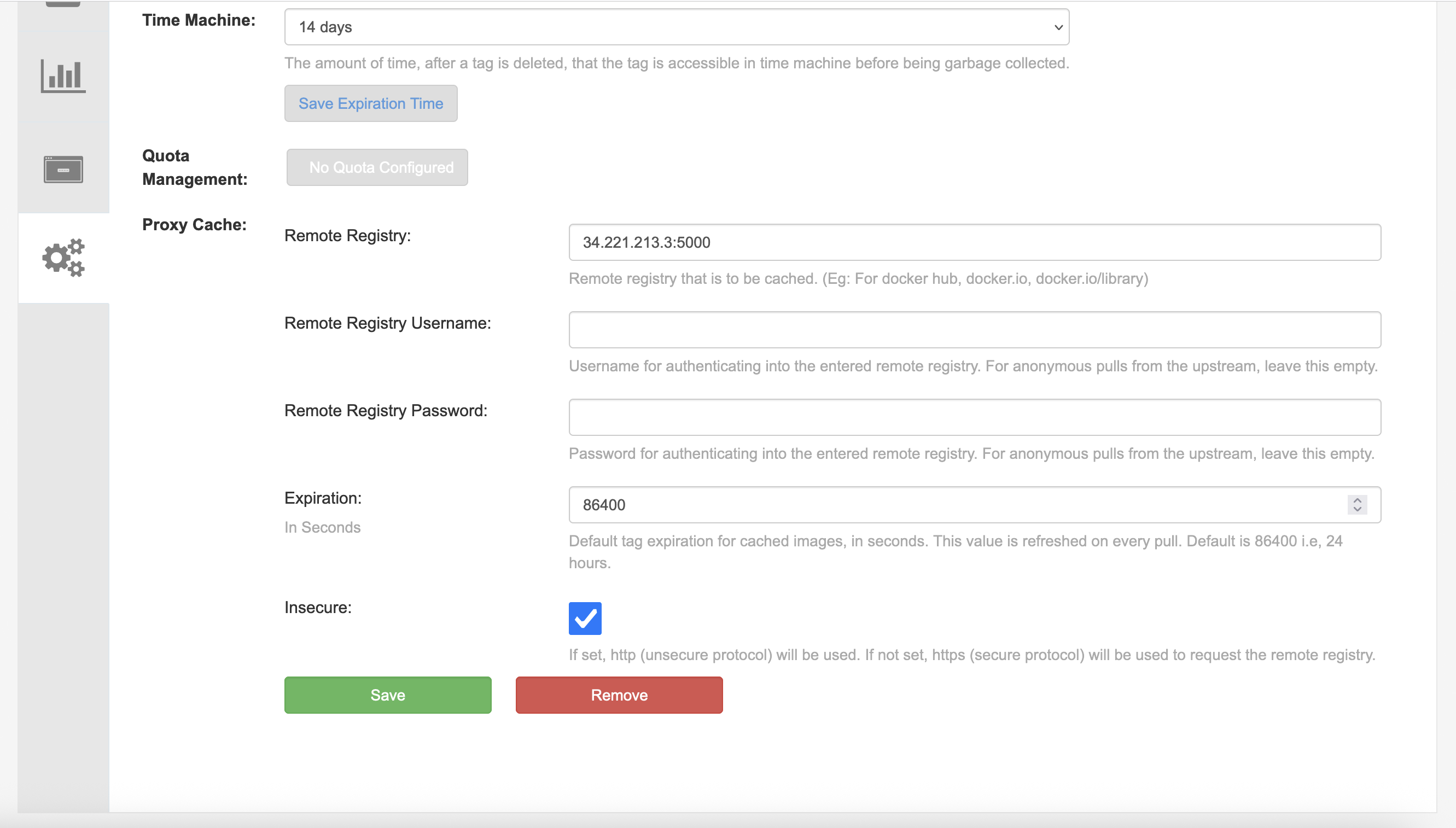Click the "Expiration:" field label
The height and width of the screenshot is (828, 1456).
click(x=323, y=498)
